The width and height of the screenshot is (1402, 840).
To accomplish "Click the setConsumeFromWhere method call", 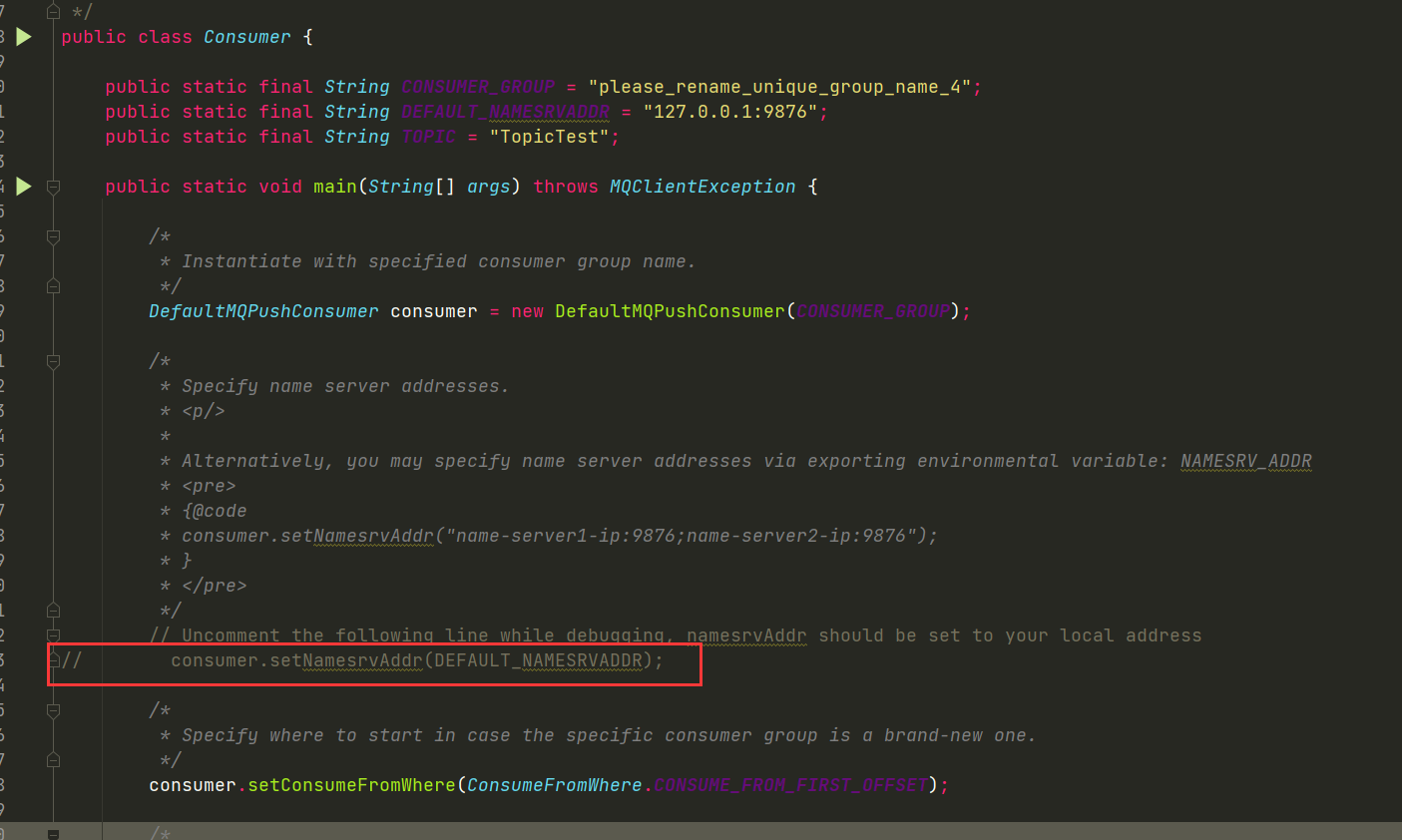I will click(x=351, y=785).
